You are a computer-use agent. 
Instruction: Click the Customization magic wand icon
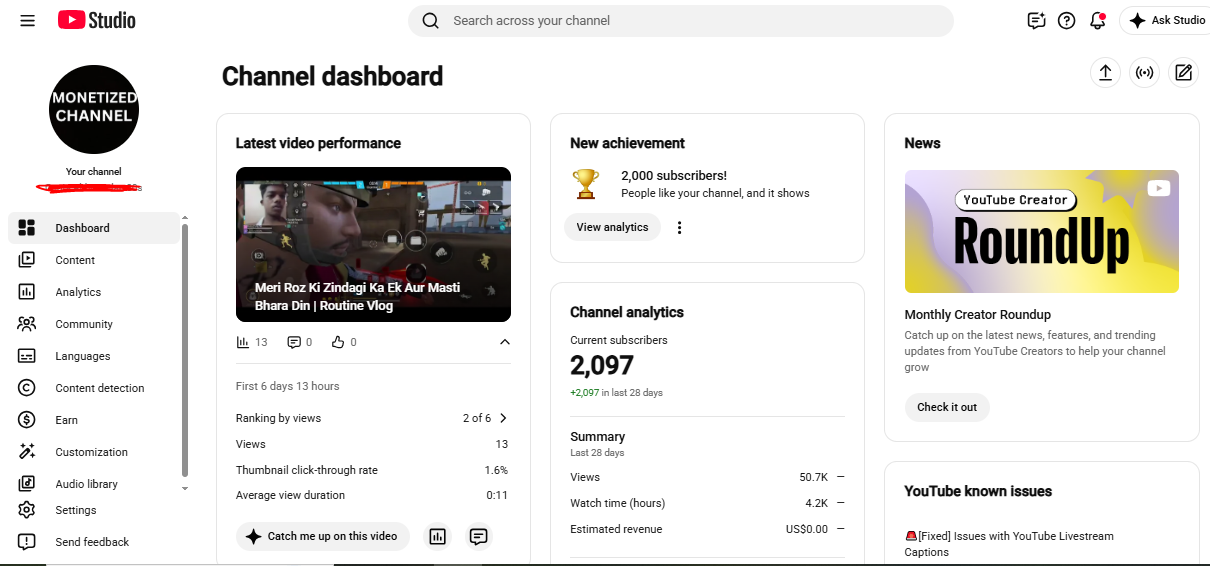click(x=27, y=452)
